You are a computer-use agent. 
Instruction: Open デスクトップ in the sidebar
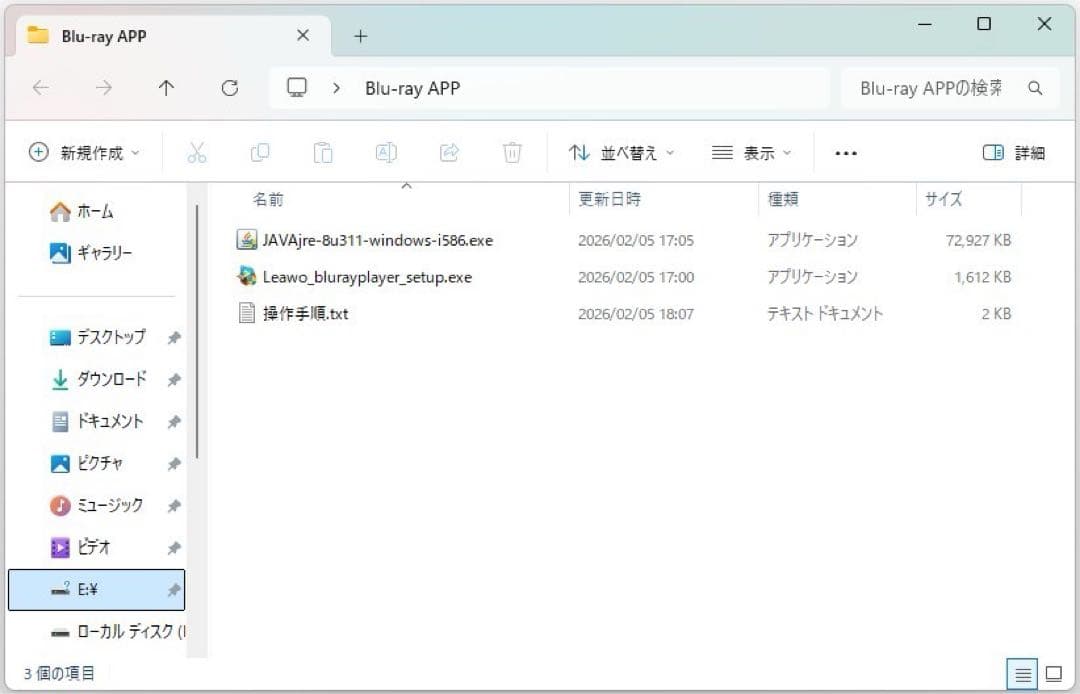pos(98,337)
